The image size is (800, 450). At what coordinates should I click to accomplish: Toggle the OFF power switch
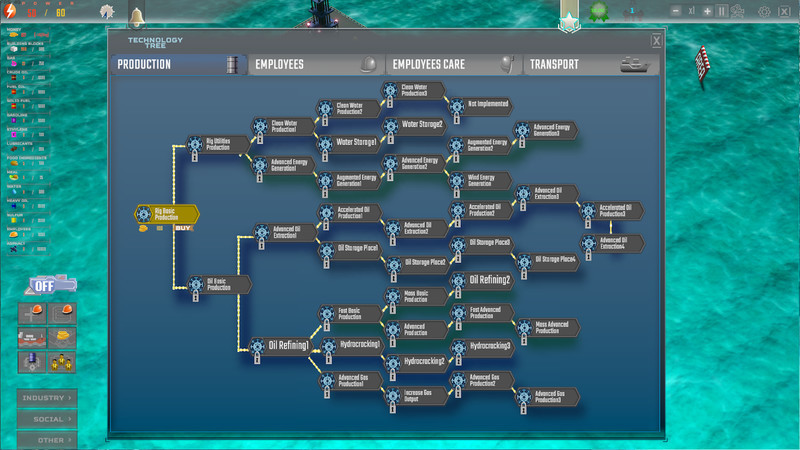coord(43,285)
